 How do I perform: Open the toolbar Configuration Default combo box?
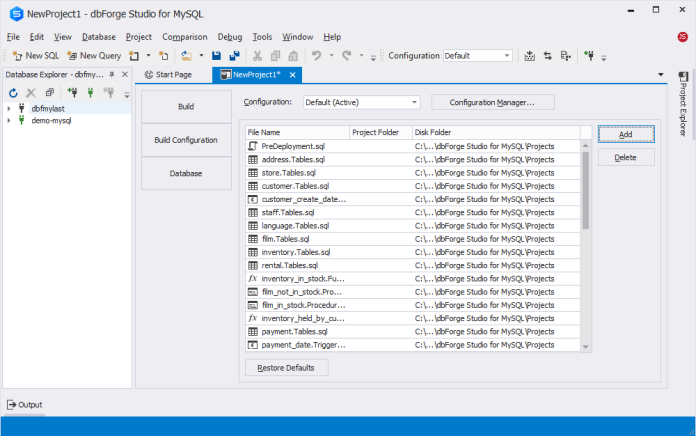(x=478, y=56)
